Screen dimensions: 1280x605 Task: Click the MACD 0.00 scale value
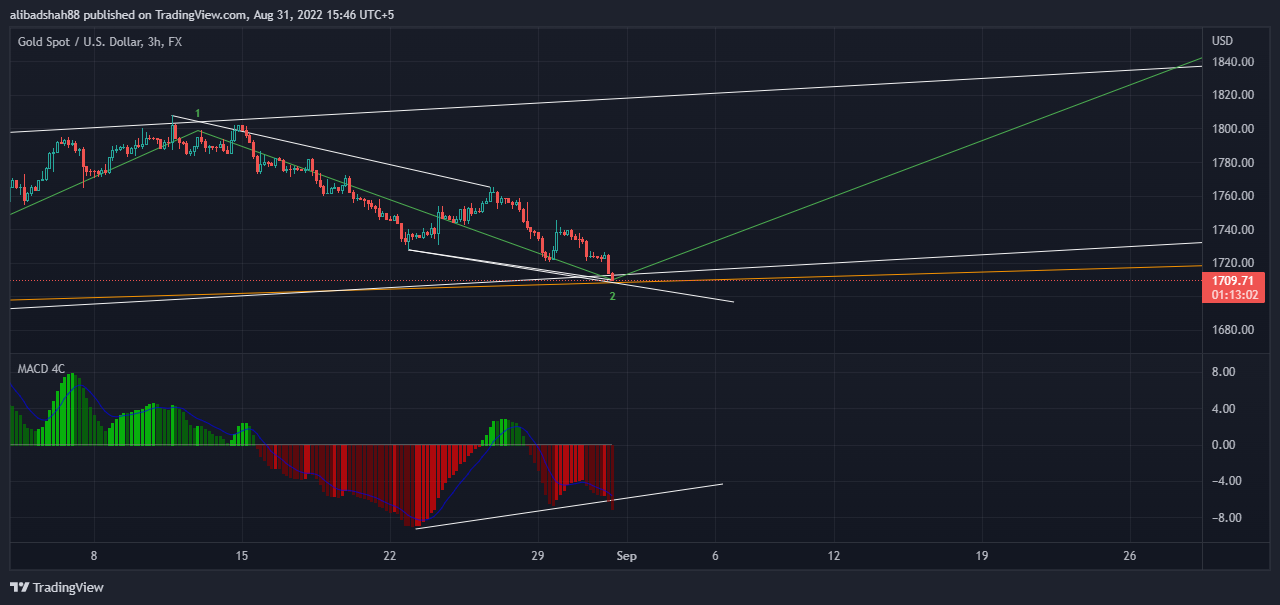click(1225, 445)
